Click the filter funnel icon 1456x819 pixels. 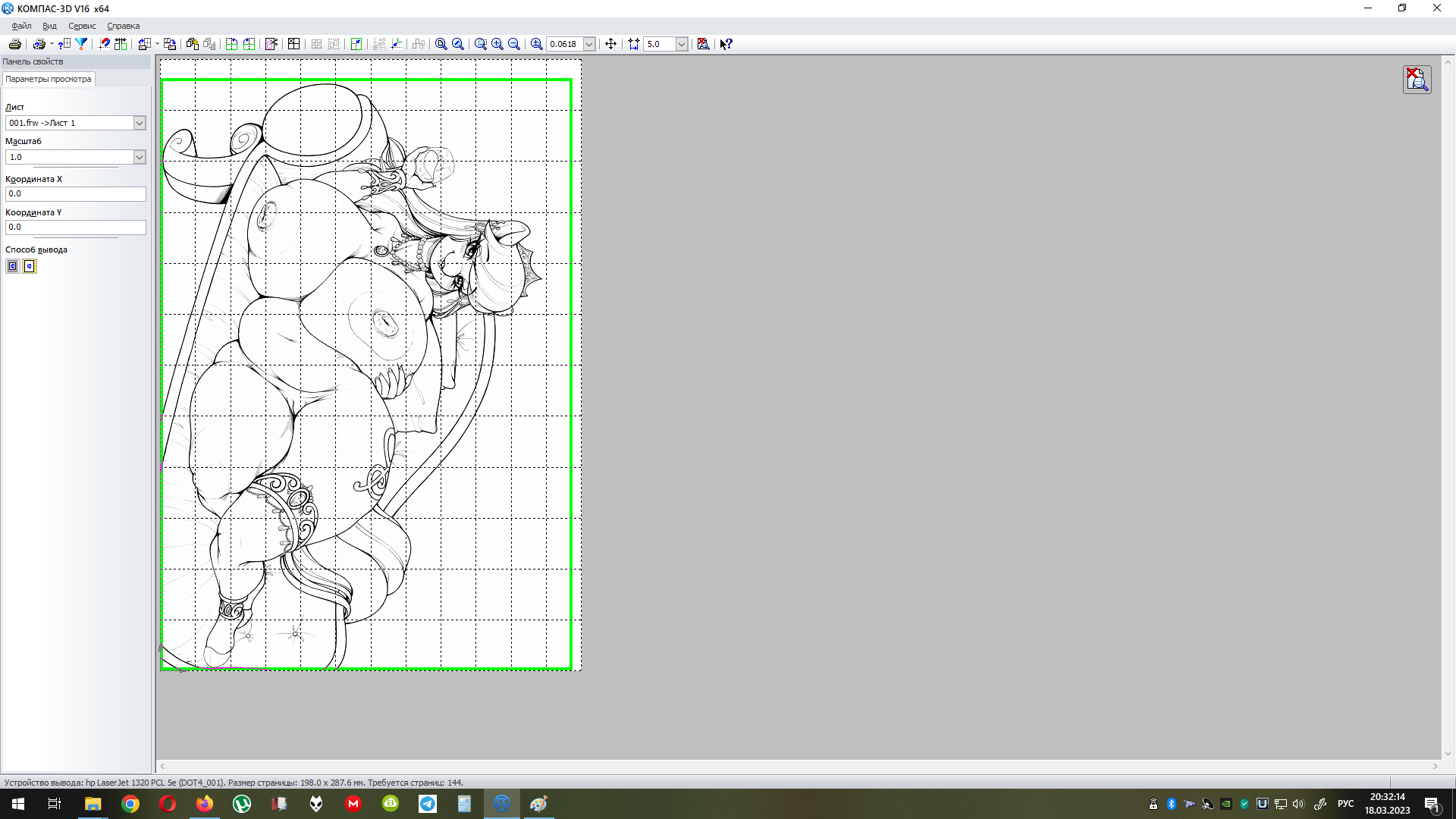[x=81, y=44]
